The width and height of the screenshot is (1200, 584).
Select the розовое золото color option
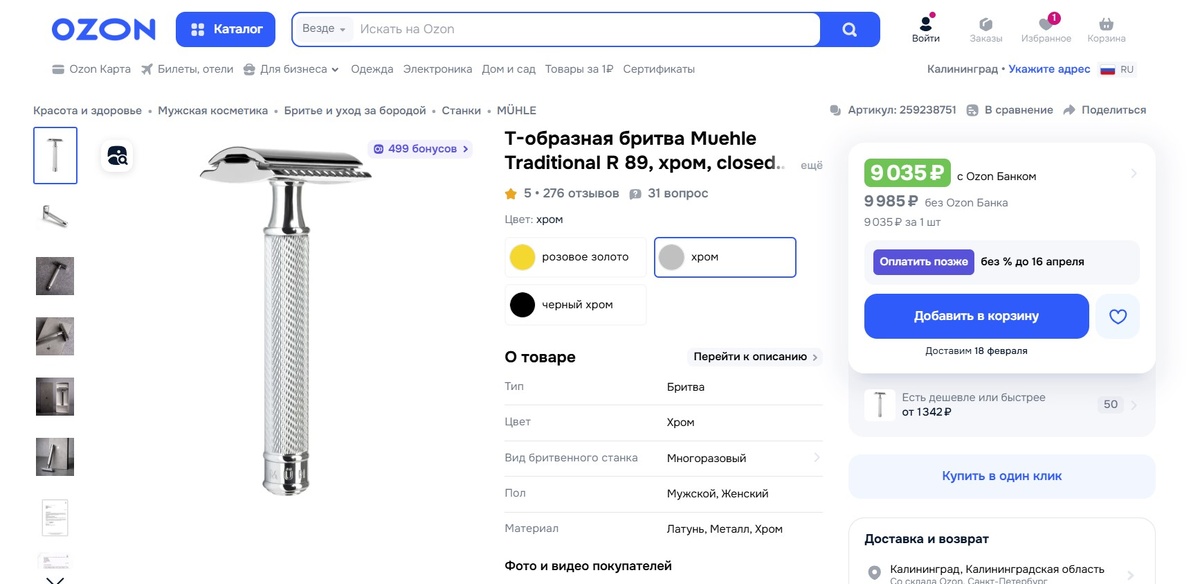575,257
